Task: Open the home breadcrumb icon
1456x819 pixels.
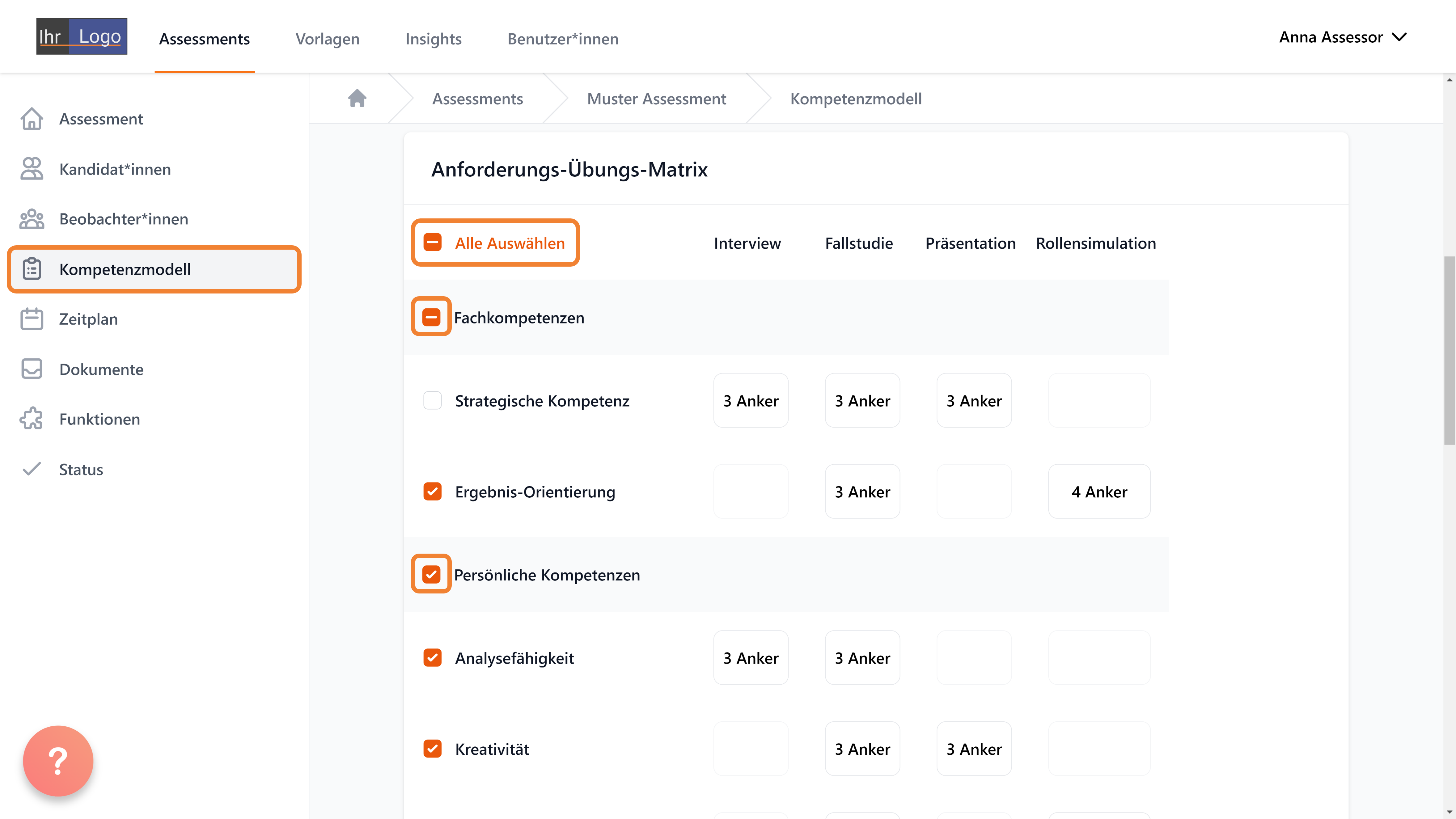Action: pos(357,98)
